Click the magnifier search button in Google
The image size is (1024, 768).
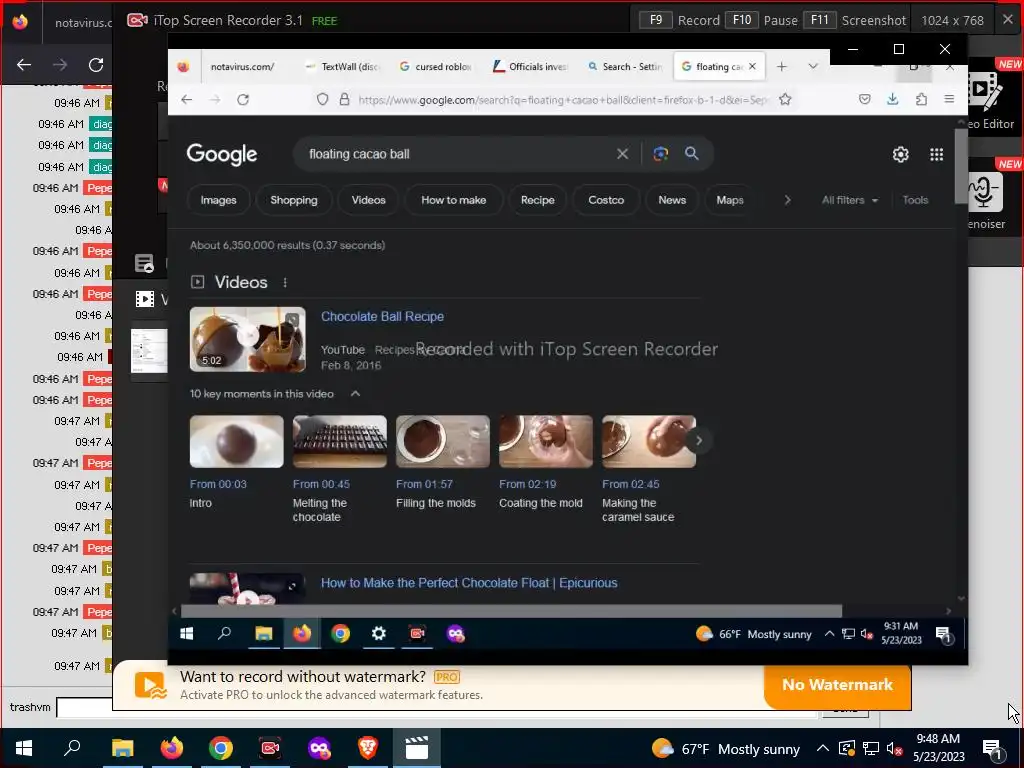pos(692,153)
